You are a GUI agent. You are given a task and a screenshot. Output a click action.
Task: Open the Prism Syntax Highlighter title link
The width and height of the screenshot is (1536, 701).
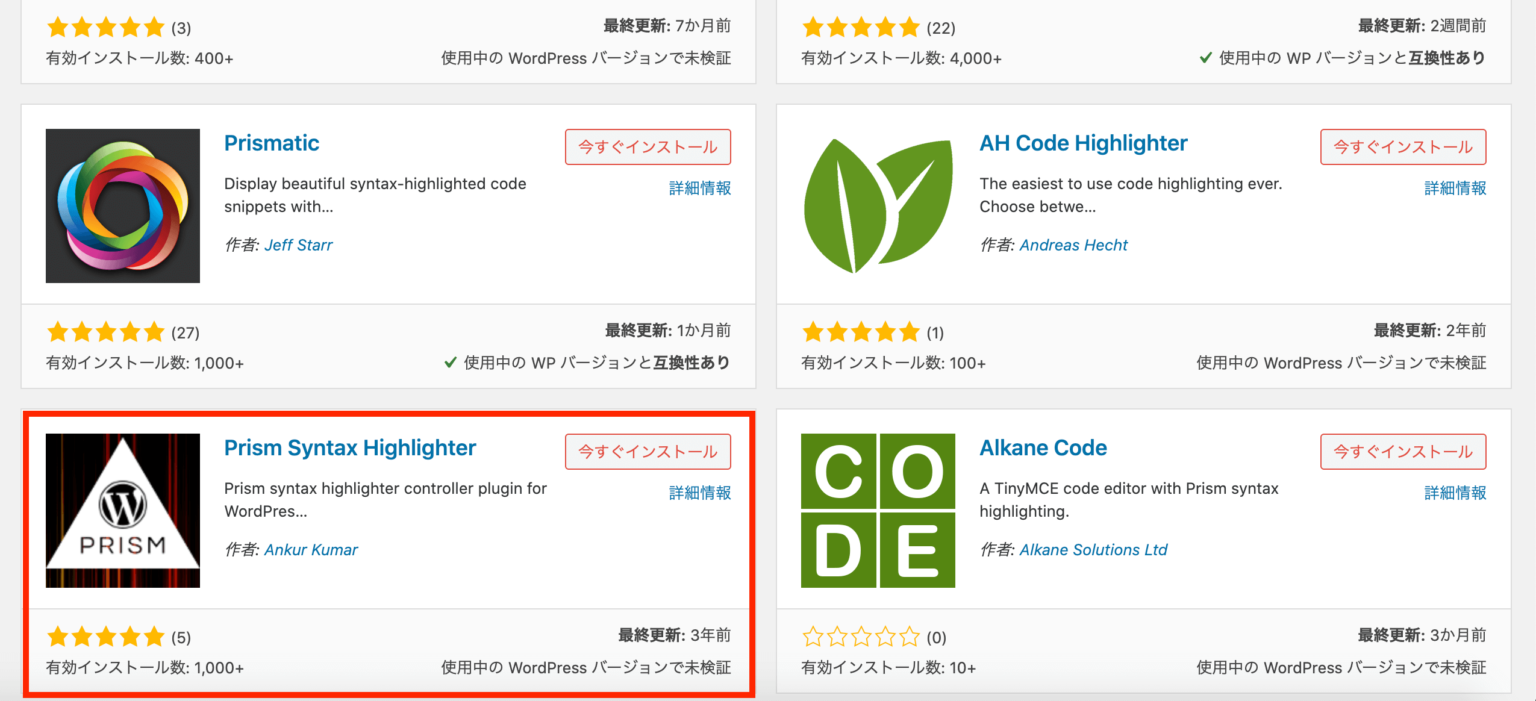pyautogui.click(x=350, y=448)
